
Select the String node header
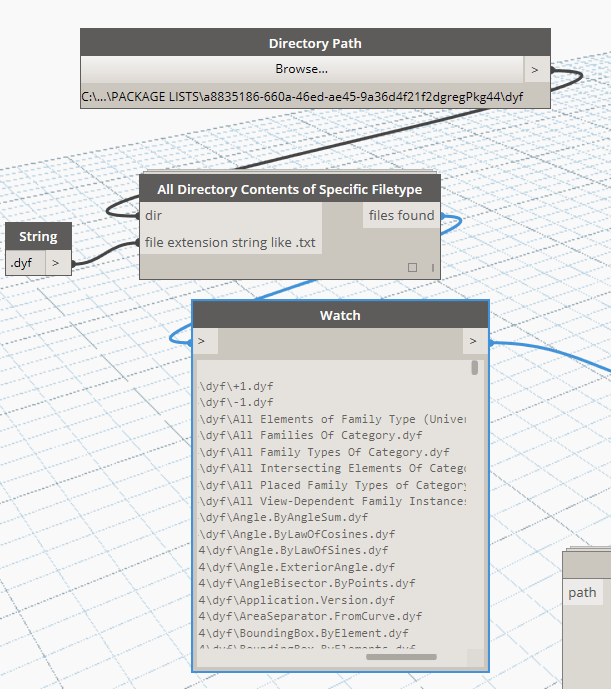(x=38, y=236)
